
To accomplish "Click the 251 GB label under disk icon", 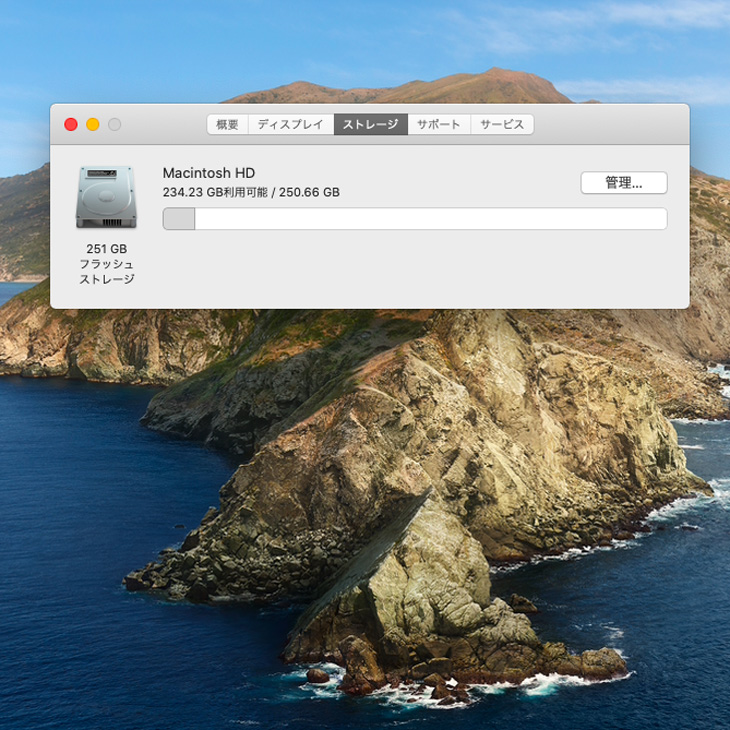I will pyautogui.click(x=106, y=248).
